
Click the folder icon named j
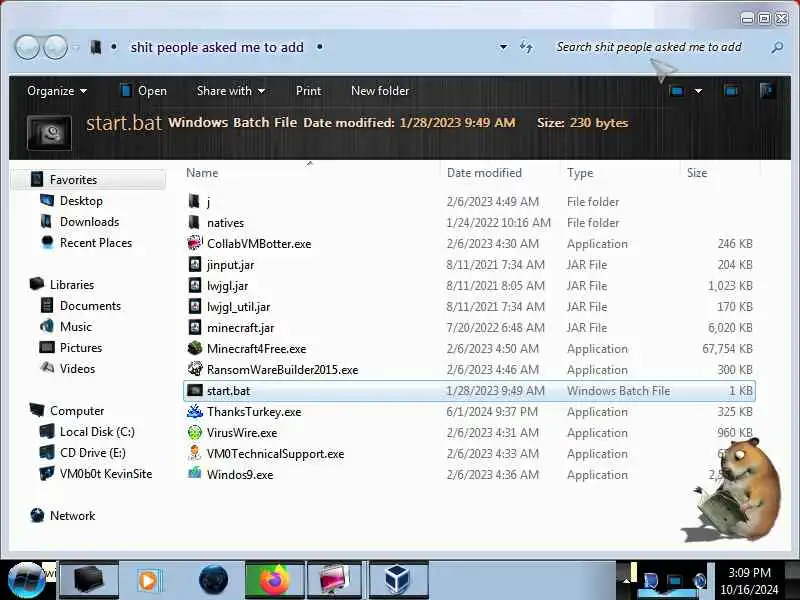pos(194,201)
